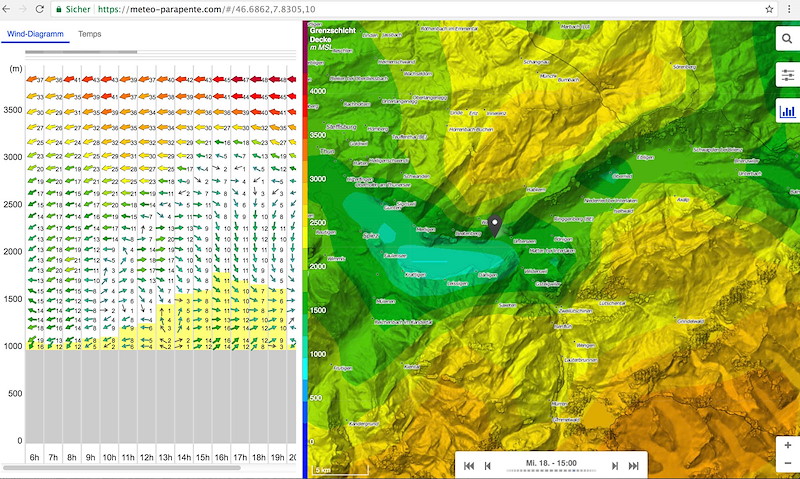The height and width of the screenshot is (479, 800).
Task: Click the 'Mi. 18. - 15:00' time label
Action: (551, 463)
